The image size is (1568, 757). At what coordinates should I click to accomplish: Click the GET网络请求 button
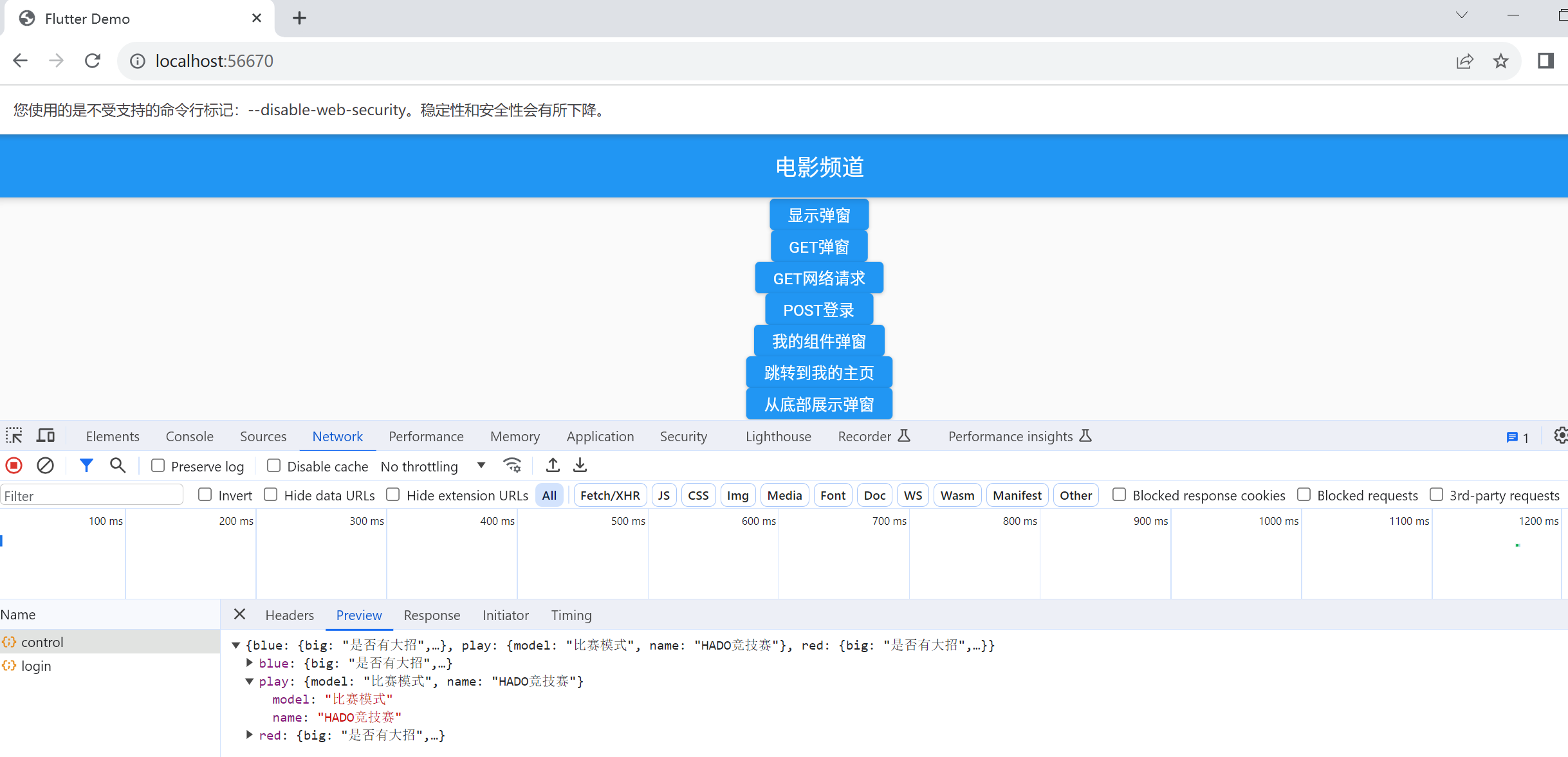[818, 278]
